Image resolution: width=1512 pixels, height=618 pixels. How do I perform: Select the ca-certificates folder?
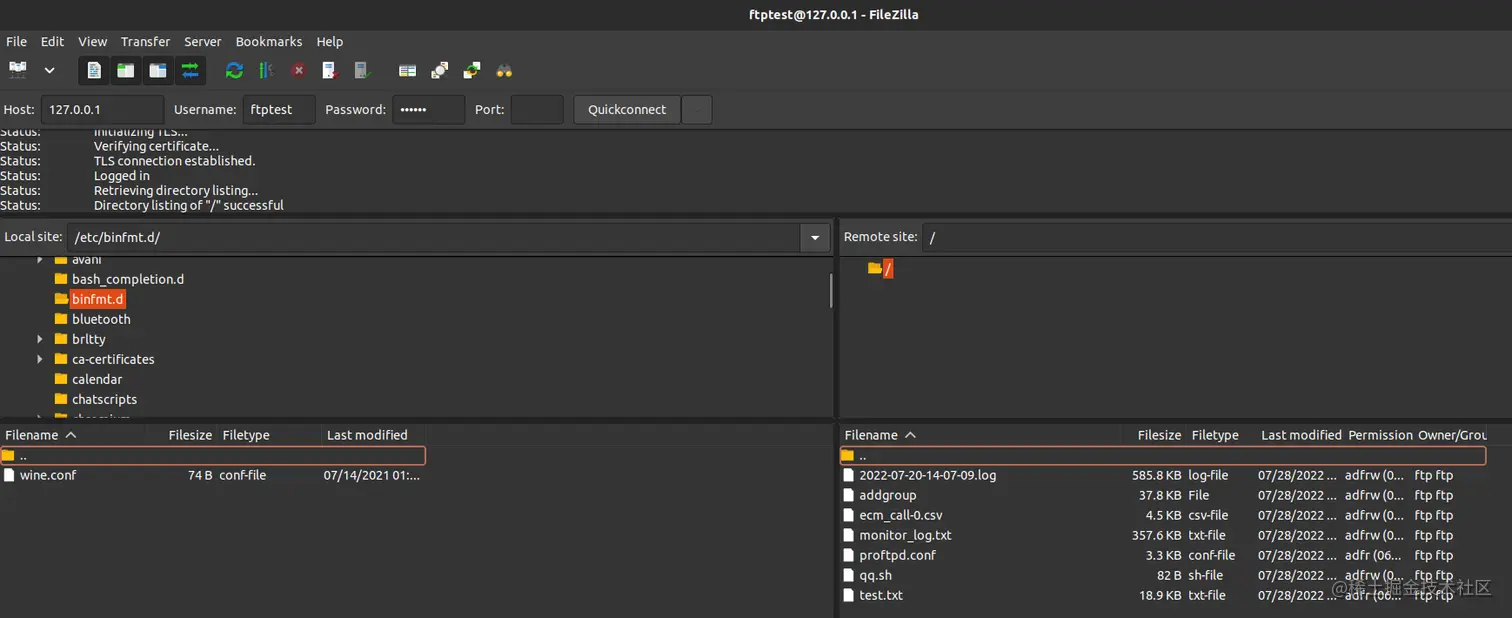tap(113, 359)
